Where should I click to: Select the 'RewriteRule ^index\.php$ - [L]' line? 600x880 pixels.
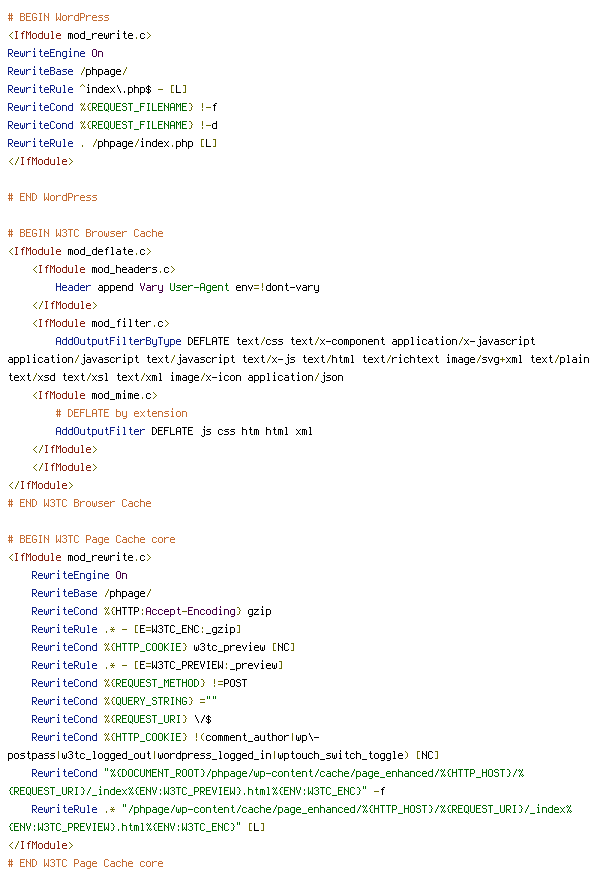click(97, 89)
